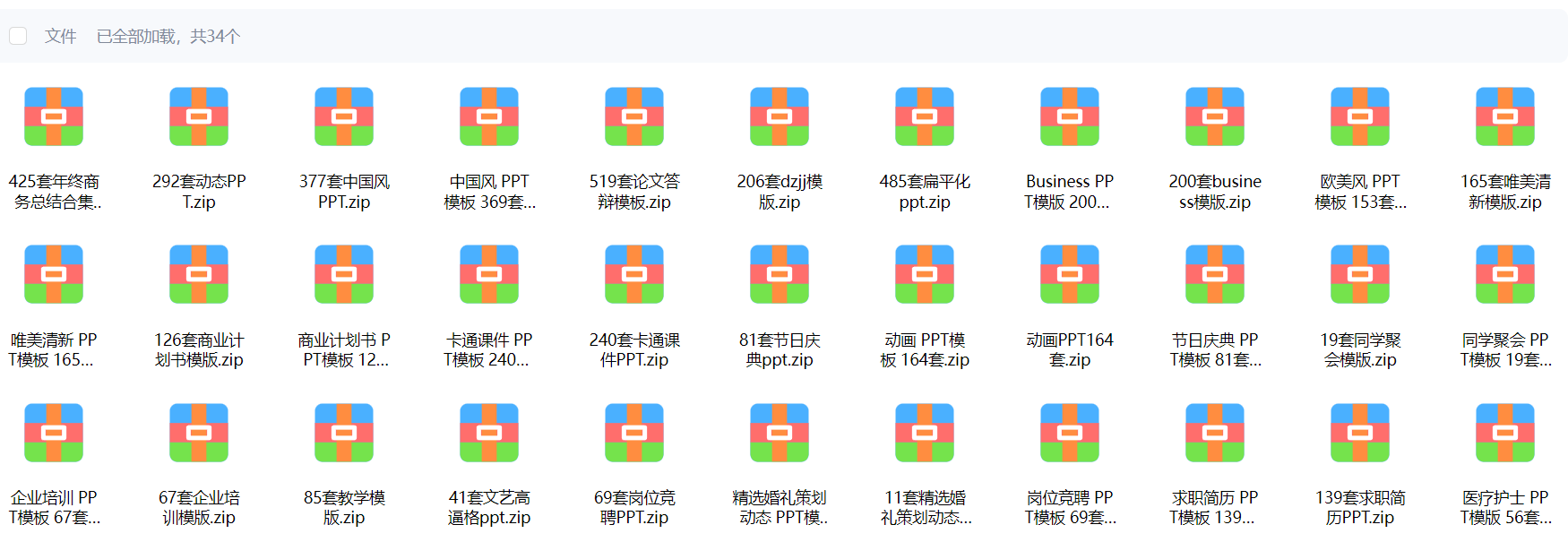Click the 67套企业培训模版.zip archive icon

tap(199, 433)
